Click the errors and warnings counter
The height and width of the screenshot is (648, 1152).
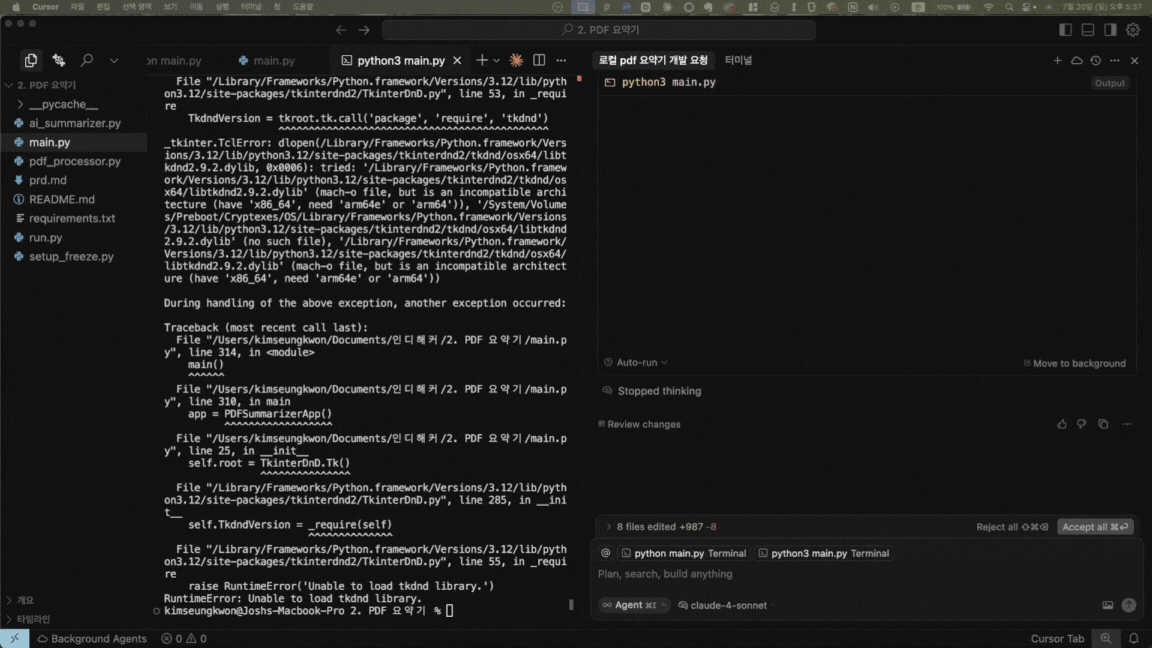click(184, 639)
